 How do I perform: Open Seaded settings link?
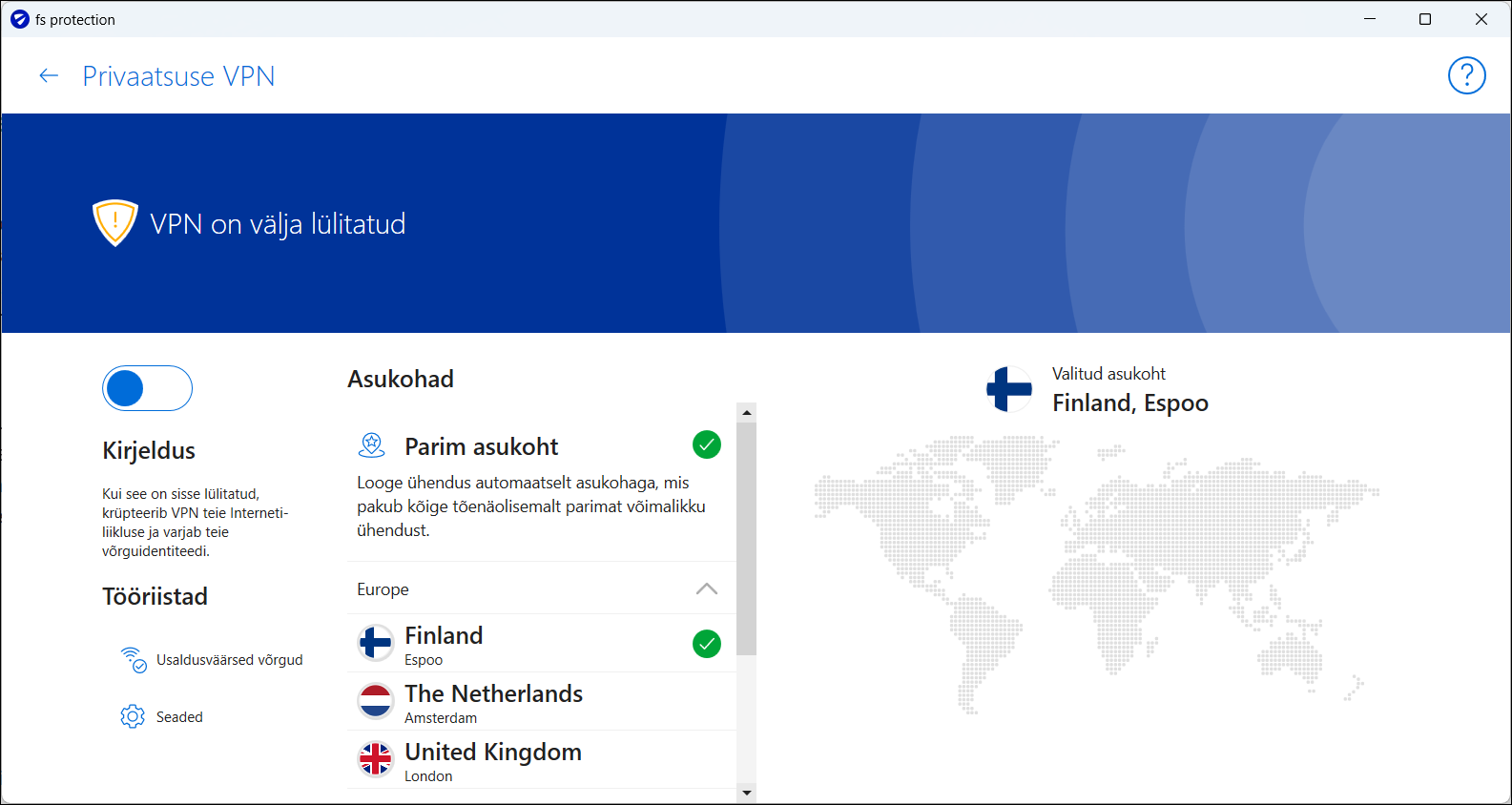tap(179, 717)
